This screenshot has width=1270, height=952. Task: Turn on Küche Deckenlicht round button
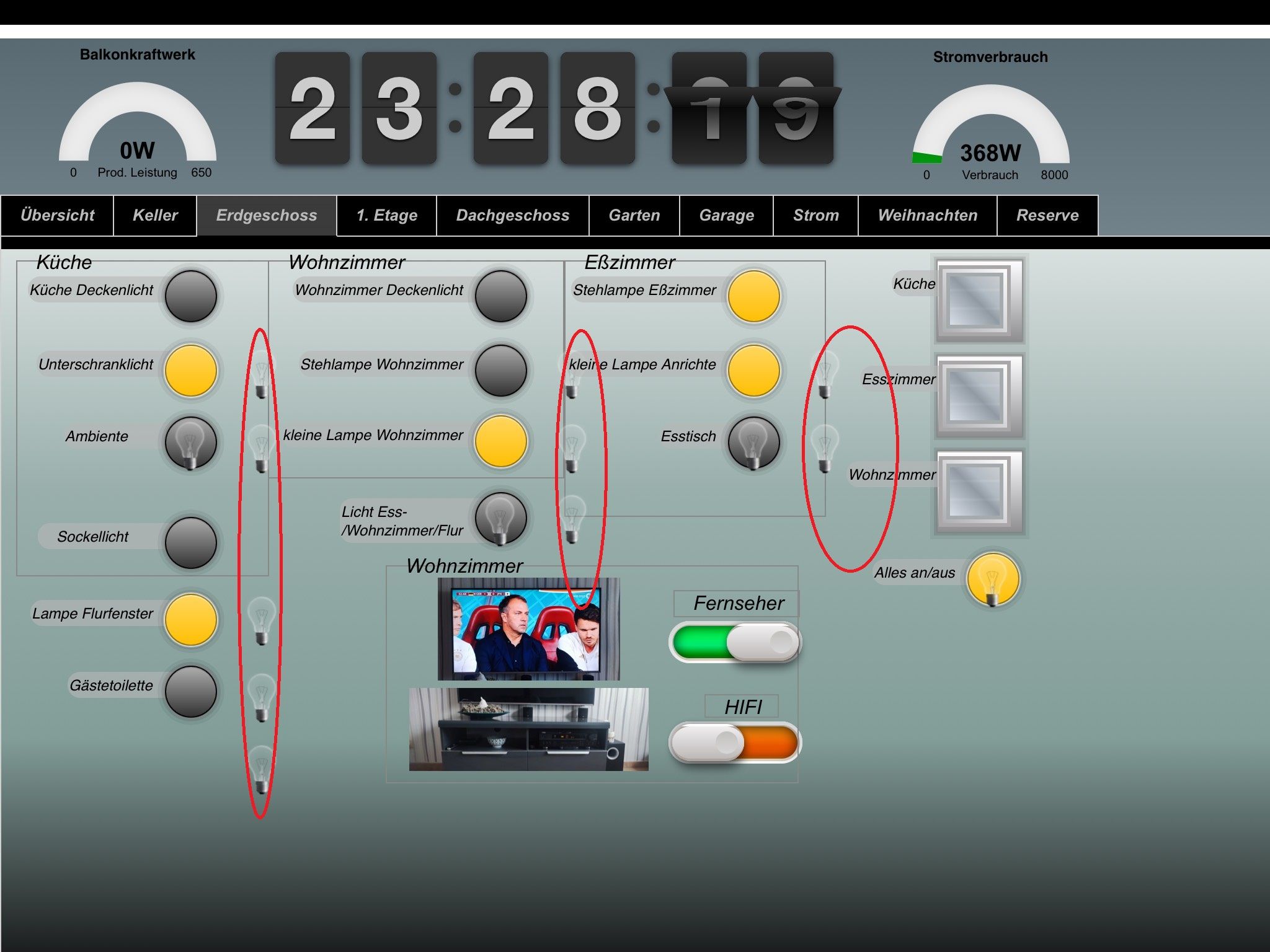tap(190, 296)
